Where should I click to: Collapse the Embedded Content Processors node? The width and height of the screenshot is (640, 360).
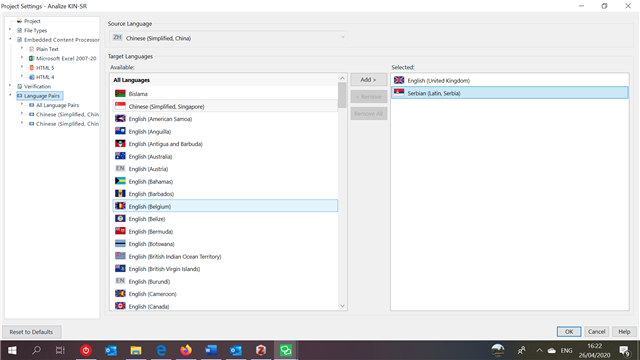[x=10, y=39]
